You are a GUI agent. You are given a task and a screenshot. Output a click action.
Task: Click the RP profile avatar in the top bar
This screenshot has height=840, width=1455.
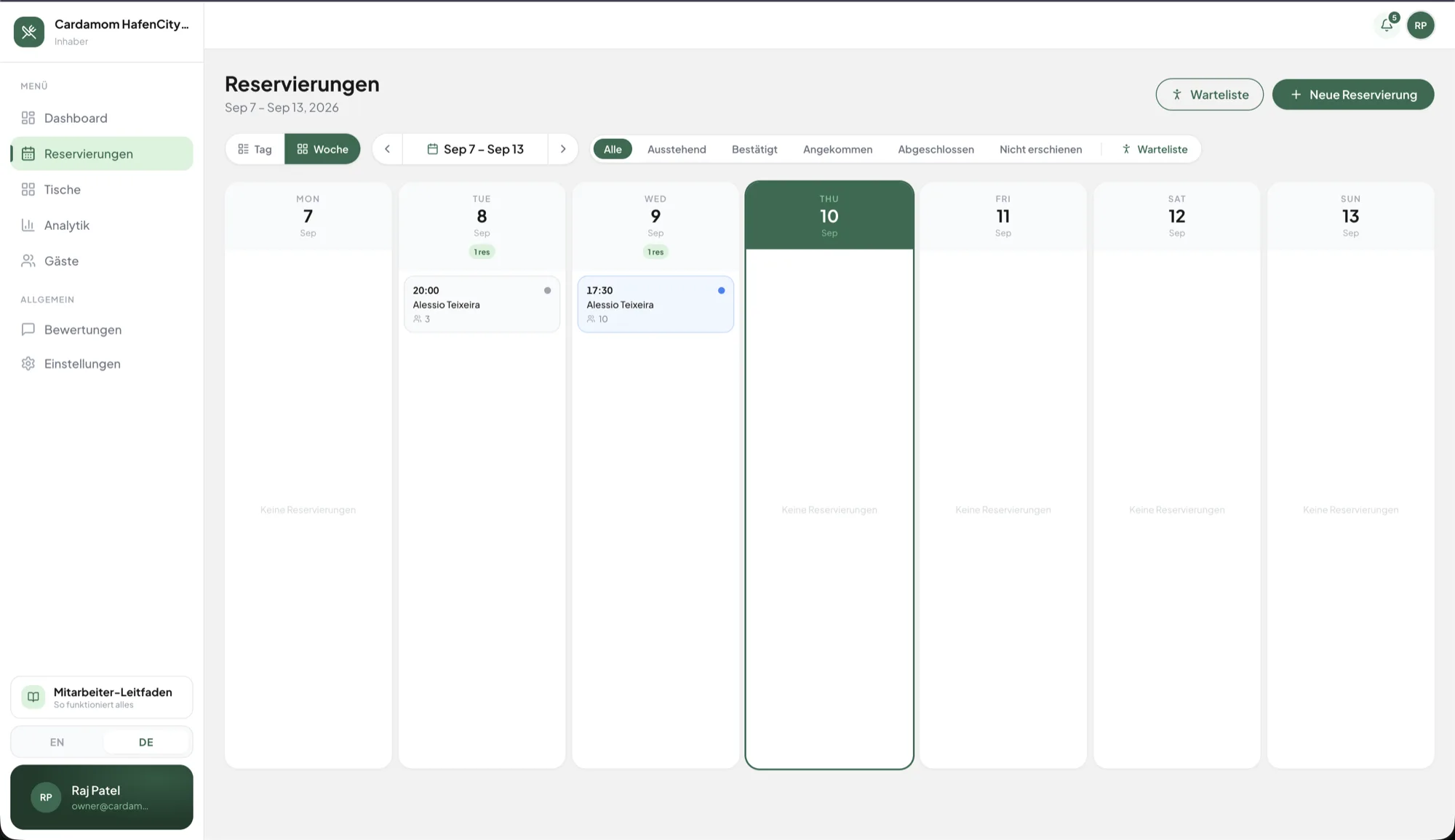click(1420, 25)
